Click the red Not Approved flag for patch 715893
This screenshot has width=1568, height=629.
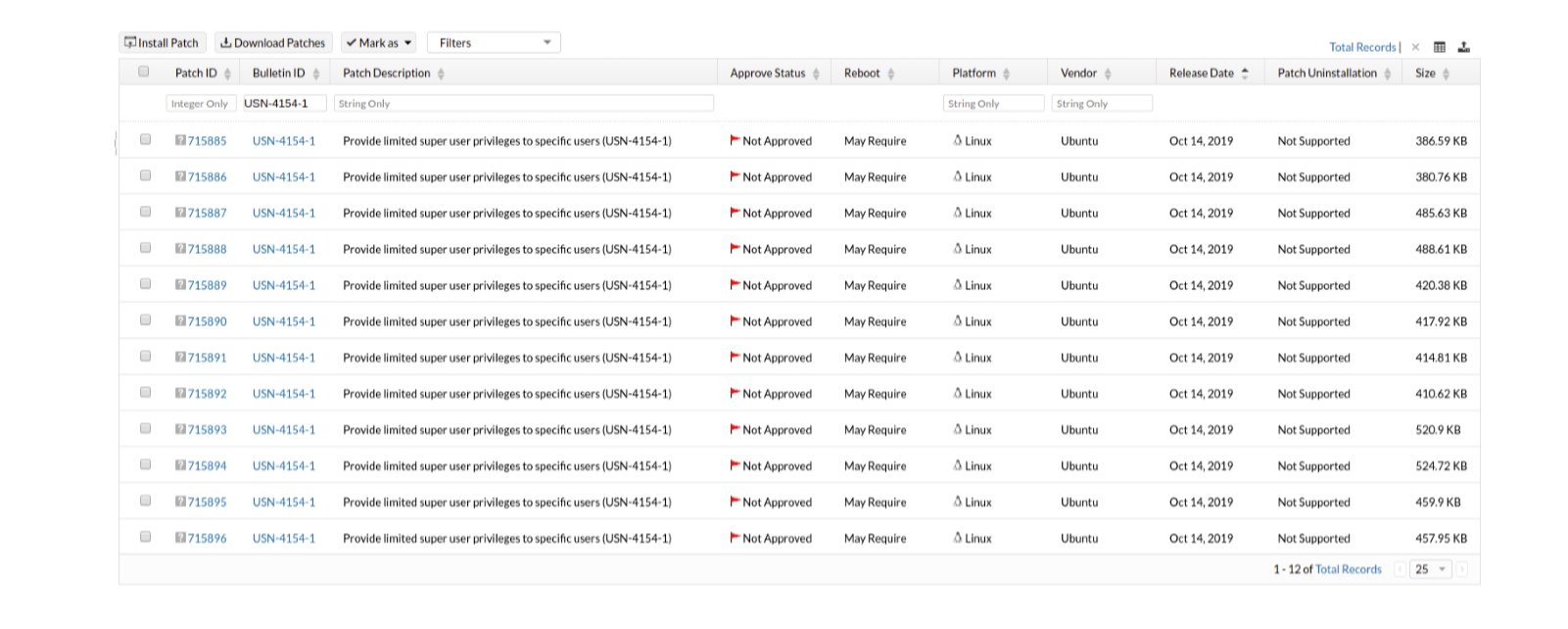(x=735, y=429)
